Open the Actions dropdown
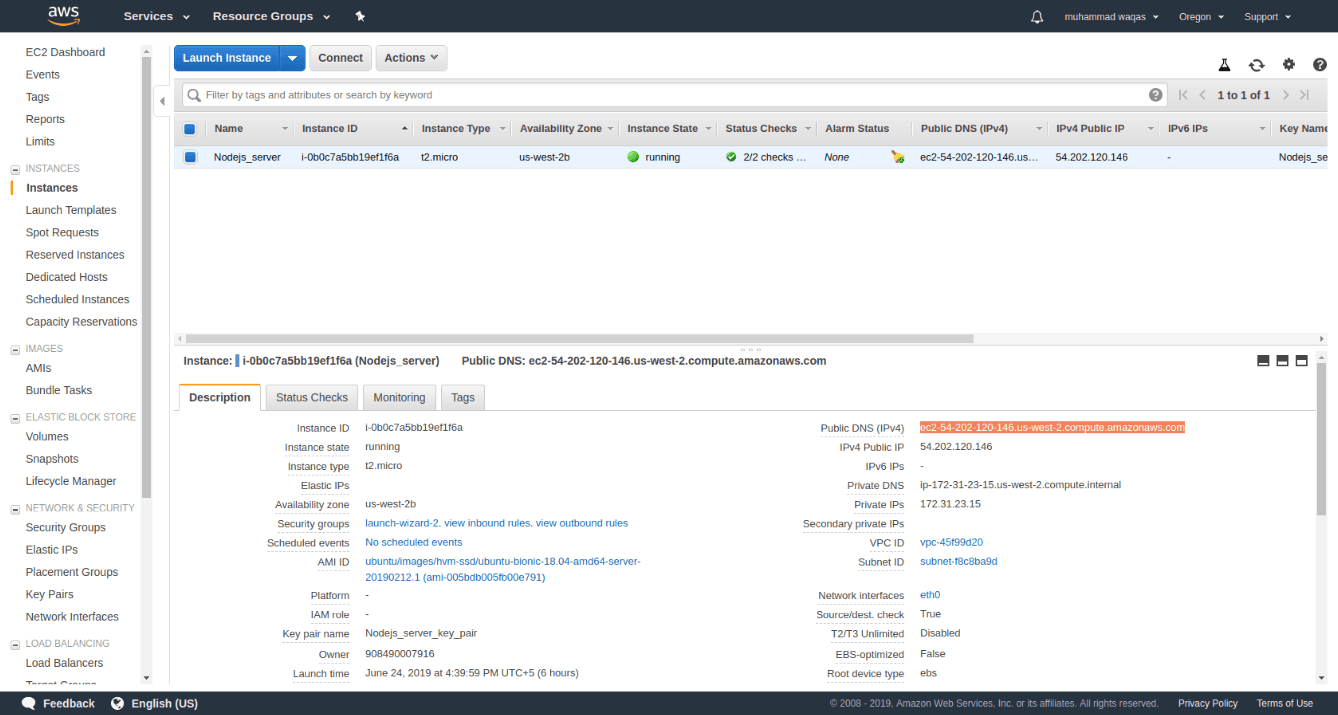 pyautogui.click(x=411, y=57)
